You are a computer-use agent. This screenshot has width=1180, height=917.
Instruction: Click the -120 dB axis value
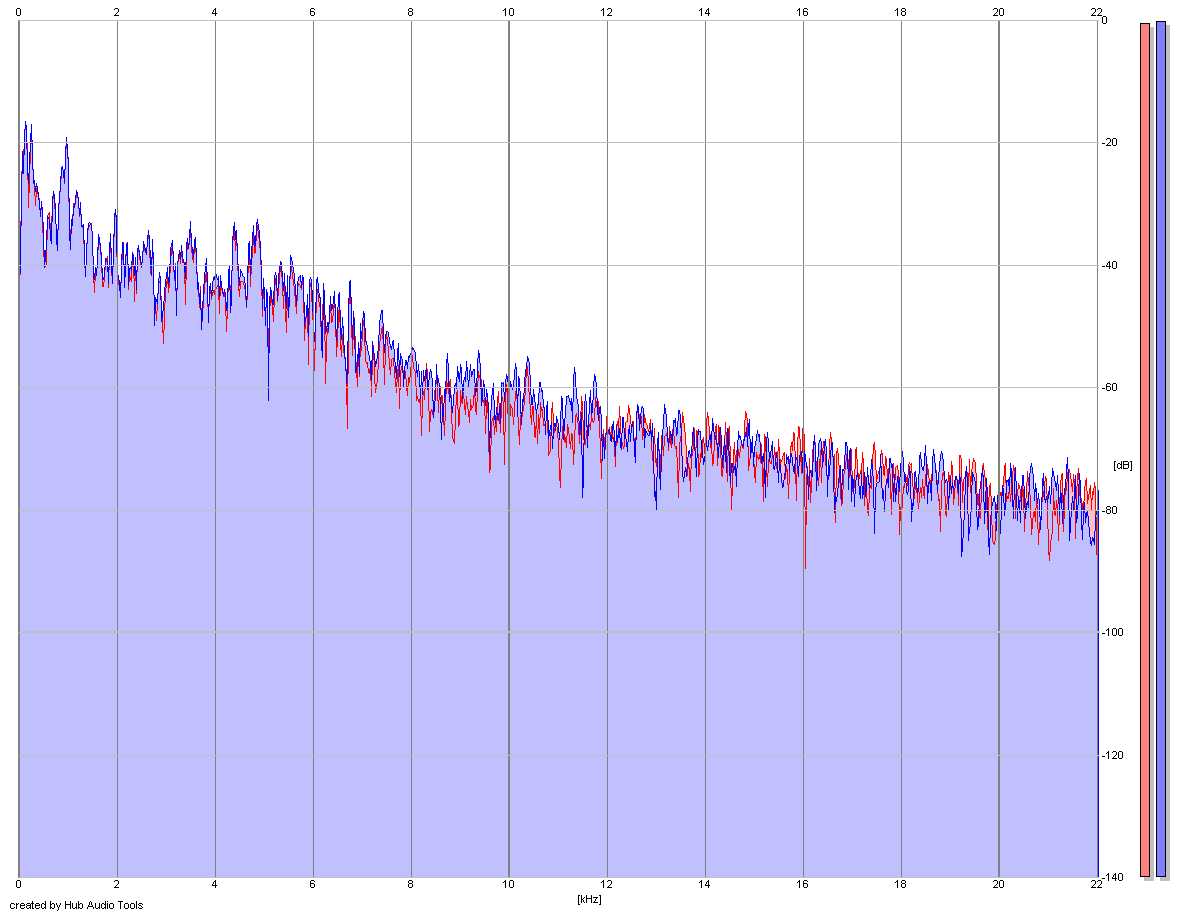[x=1112, y=755]
